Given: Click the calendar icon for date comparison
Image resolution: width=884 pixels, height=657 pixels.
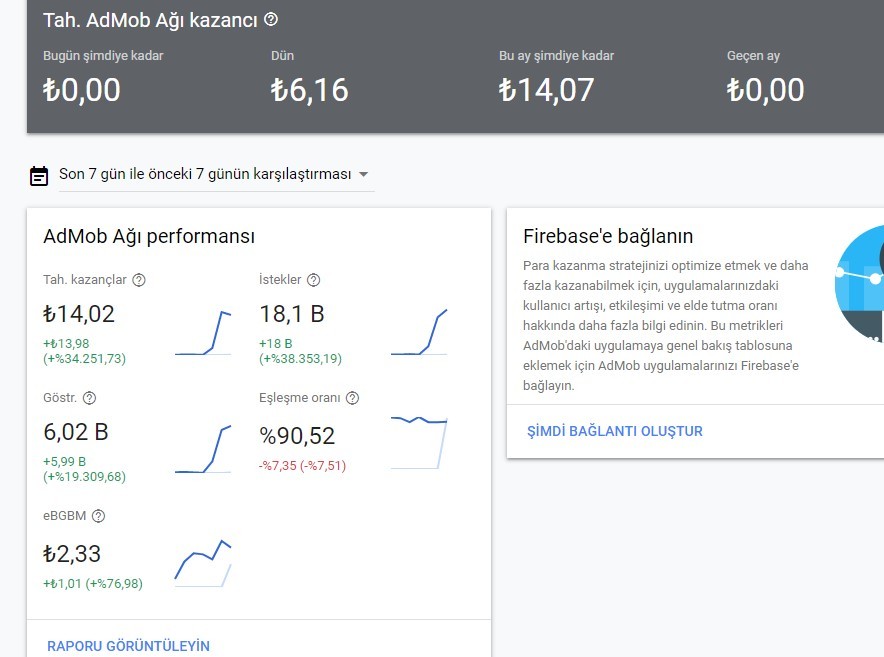Looking at the screenshot, I should 39,175.
